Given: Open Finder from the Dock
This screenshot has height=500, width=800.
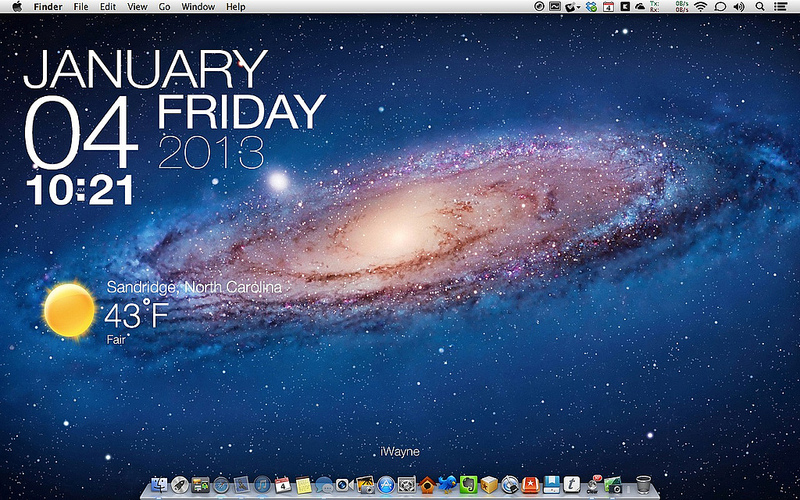Looking at the screenshot, I should [x=159, y=485].
